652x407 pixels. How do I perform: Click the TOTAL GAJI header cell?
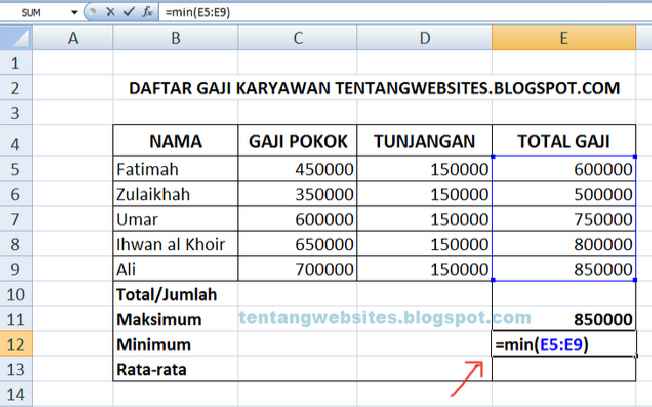[564, 140]
